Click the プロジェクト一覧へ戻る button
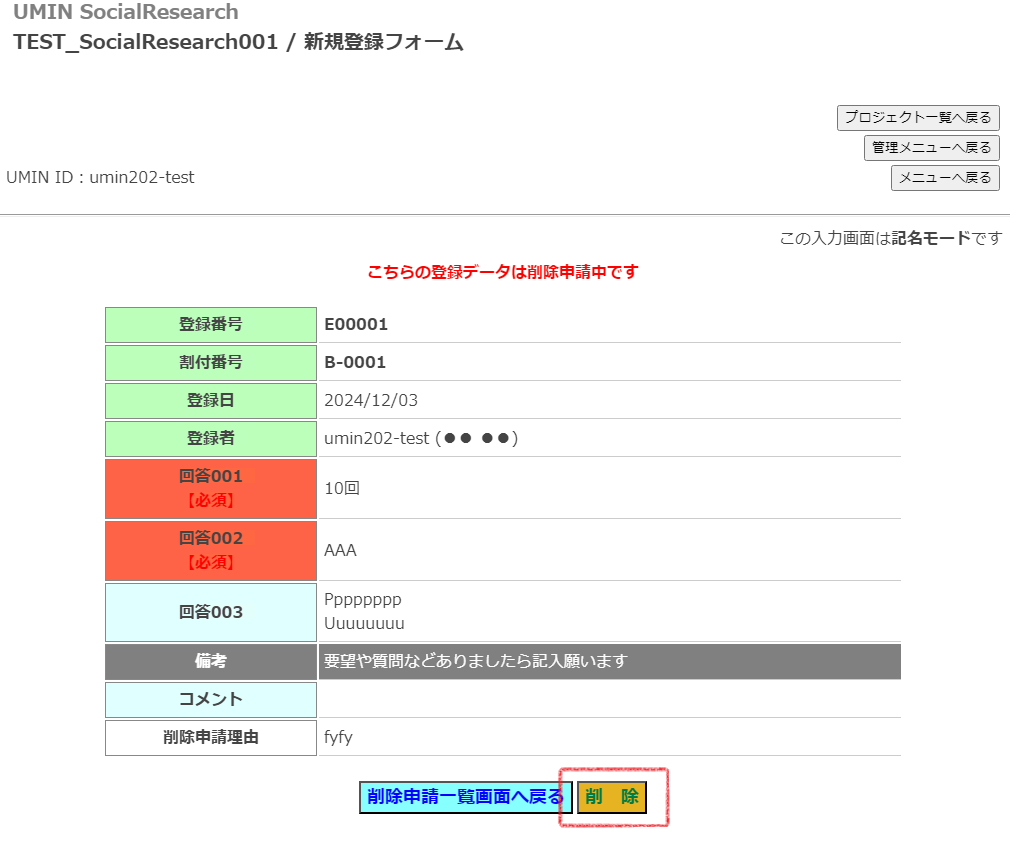The width and height of the screenshot is (1010, 842). [918, 118]
